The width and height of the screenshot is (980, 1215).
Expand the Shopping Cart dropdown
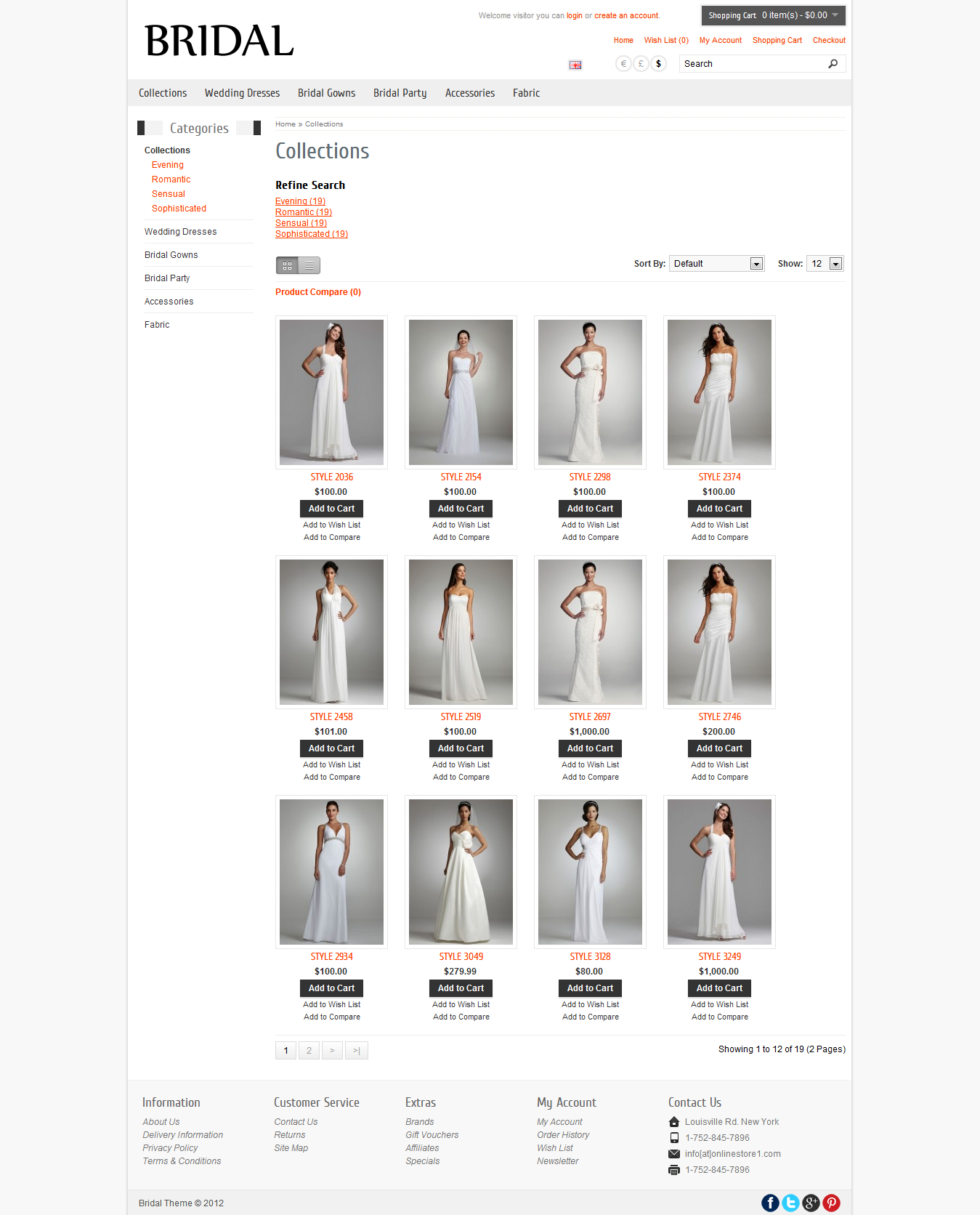click(x=773, y=15)
